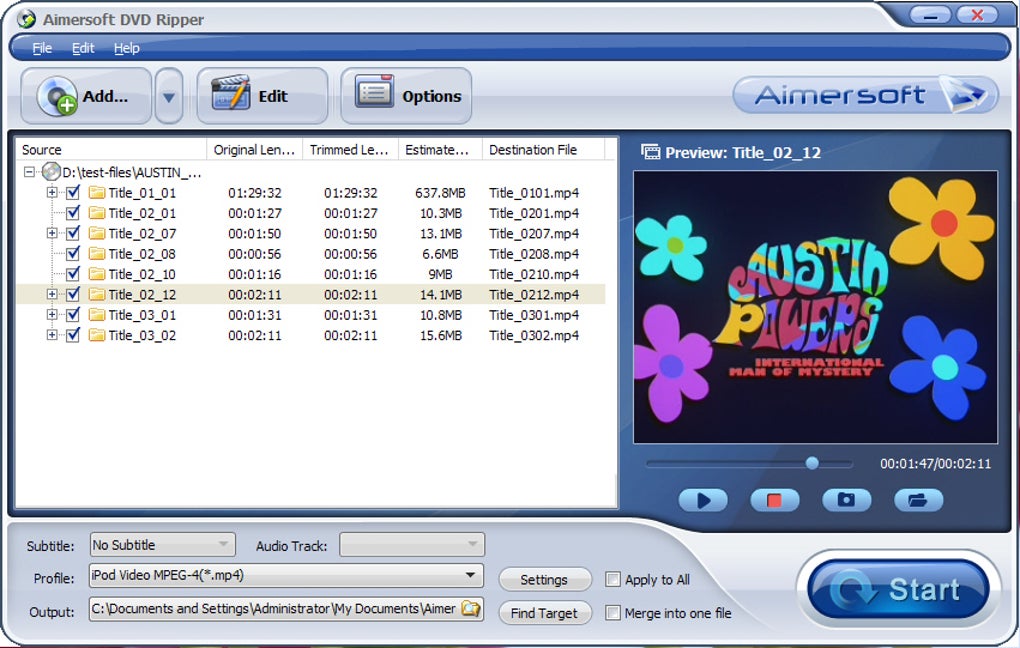
Task: Uncheck the Title_03_01 checkbox
Action: pos(73,315)
